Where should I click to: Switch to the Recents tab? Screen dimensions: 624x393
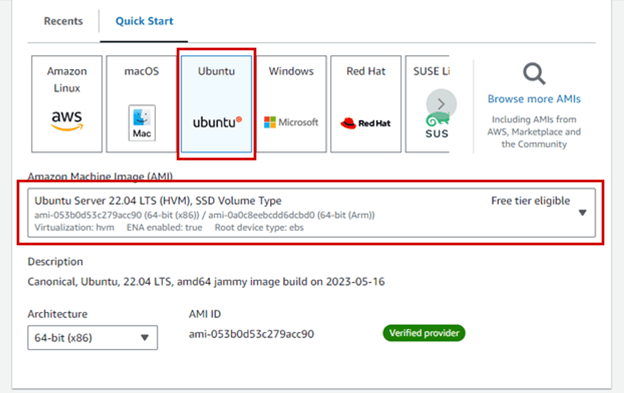[63, 21]
